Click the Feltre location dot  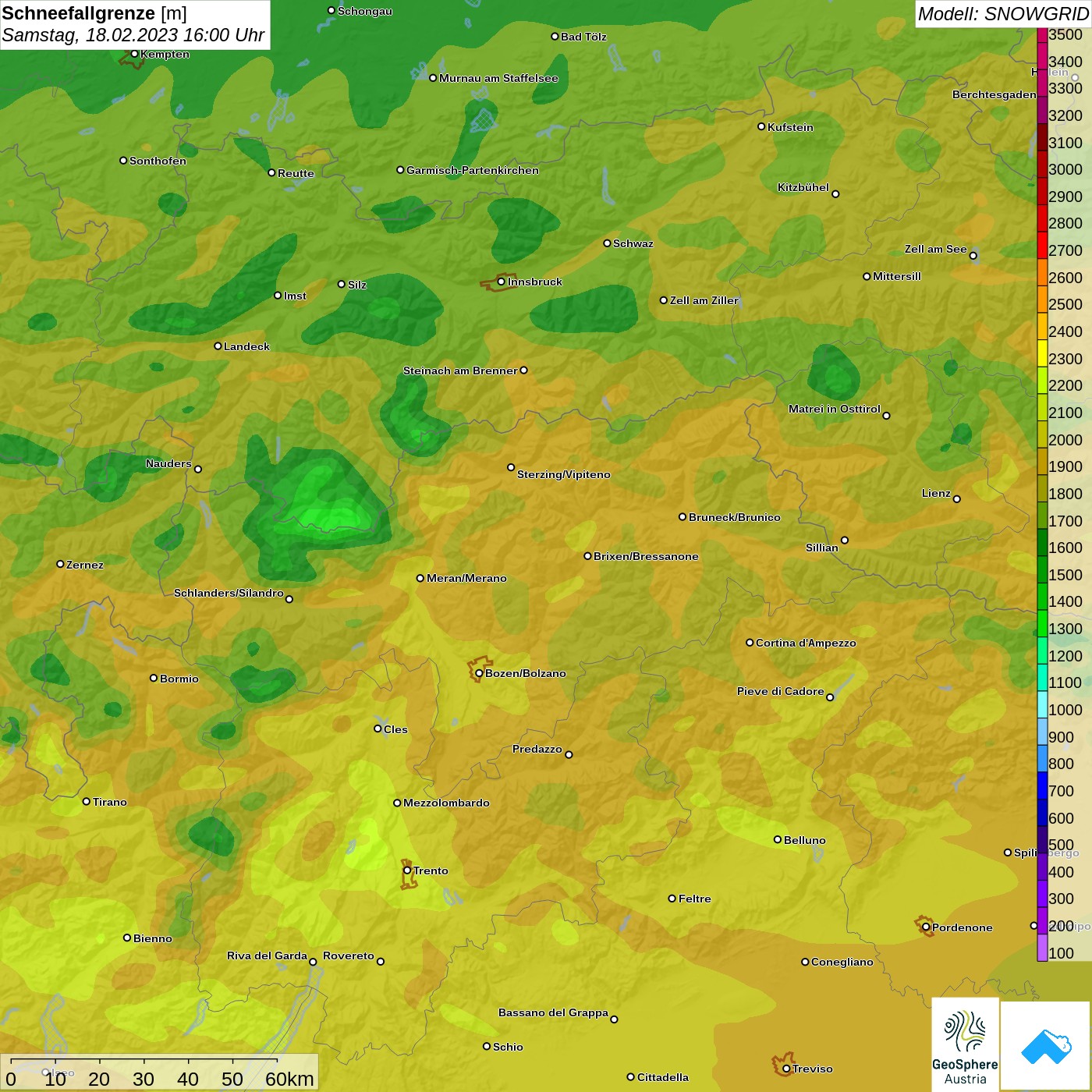[672, 898]
